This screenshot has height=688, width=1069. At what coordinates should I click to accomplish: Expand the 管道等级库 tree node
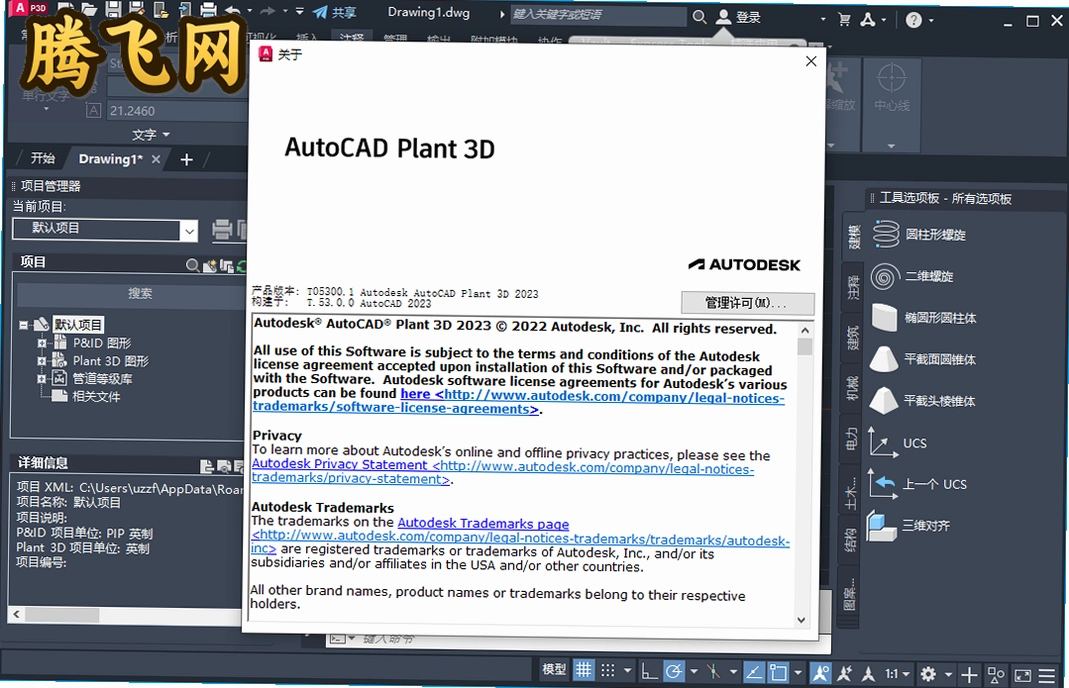[x=42, y=378]
